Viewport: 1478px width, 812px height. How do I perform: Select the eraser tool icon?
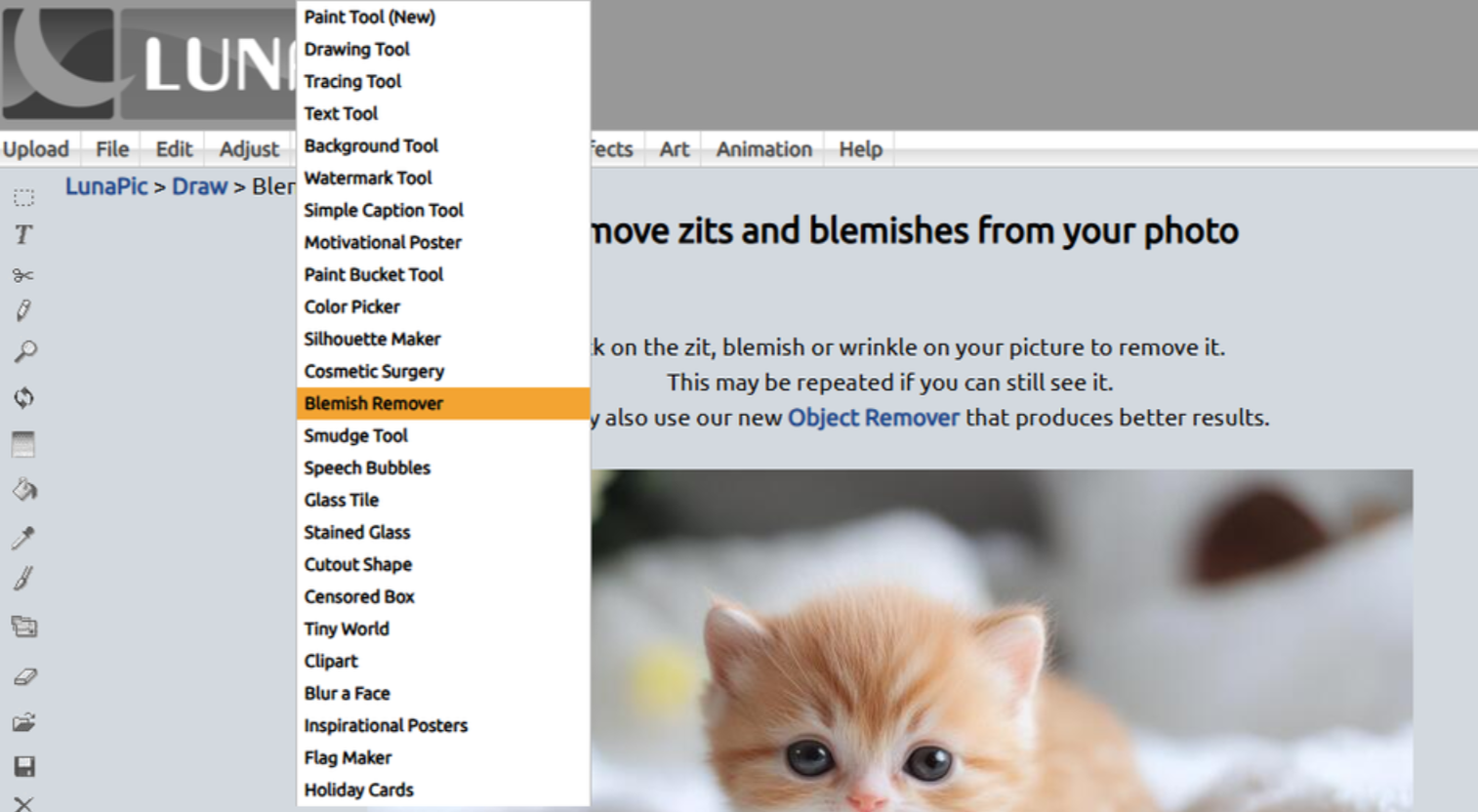click(24, 676)
